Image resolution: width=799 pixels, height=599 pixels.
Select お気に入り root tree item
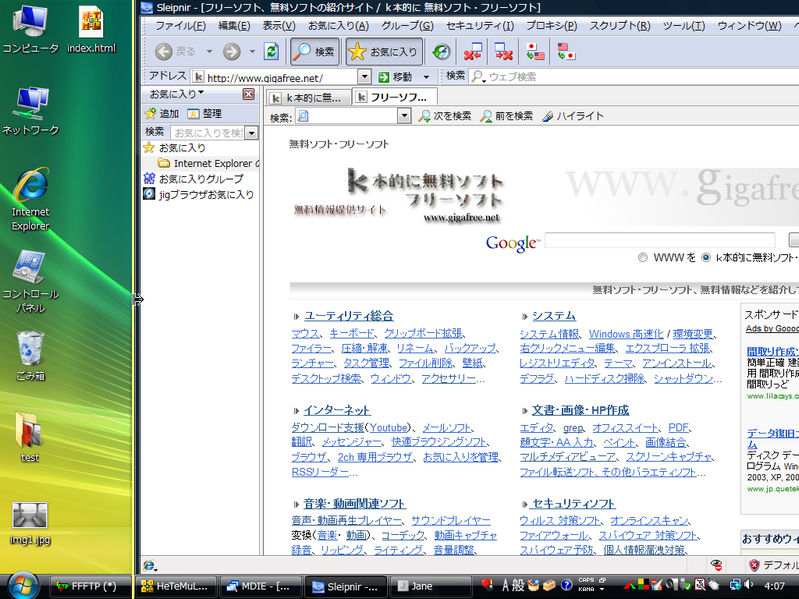point(175,148)
